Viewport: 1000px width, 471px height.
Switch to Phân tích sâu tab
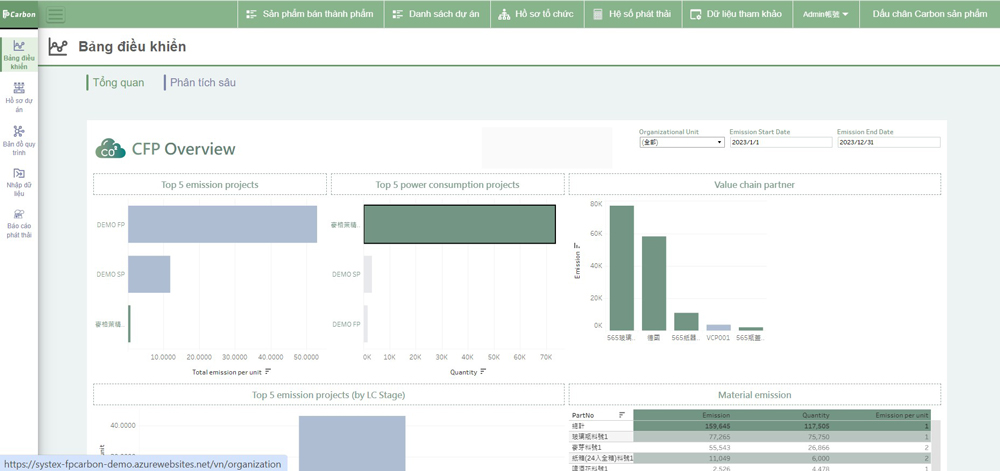tap(203, 83)
